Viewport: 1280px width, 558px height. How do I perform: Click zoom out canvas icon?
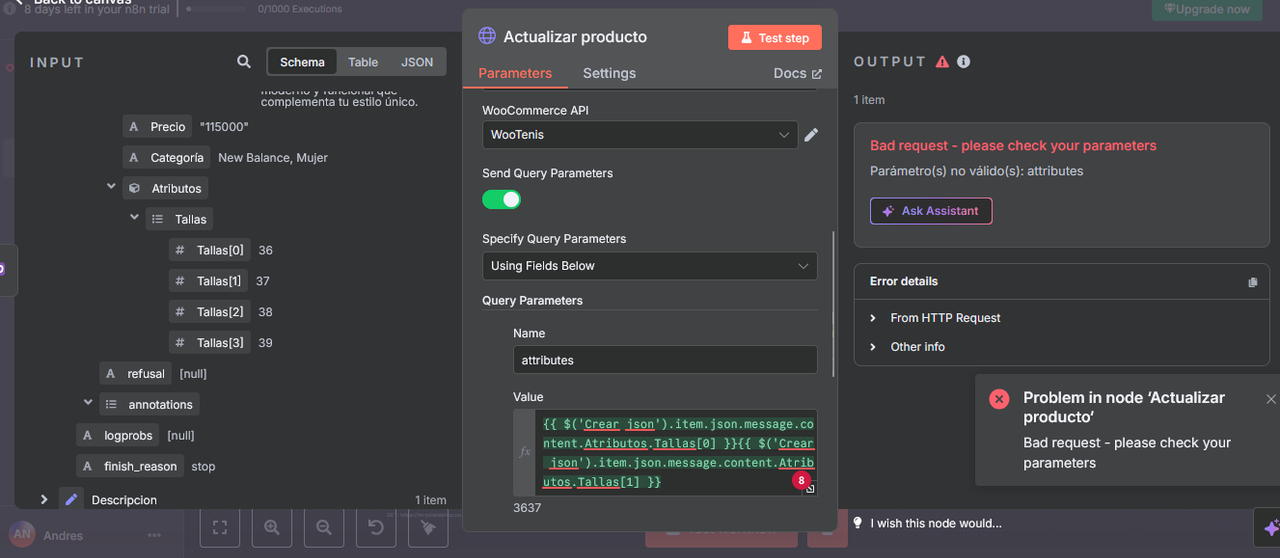click(x=324, y=527)
